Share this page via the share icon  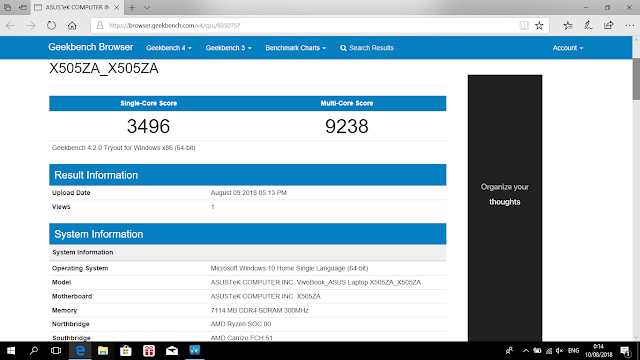pyautogui.click(x=609, y=25)
